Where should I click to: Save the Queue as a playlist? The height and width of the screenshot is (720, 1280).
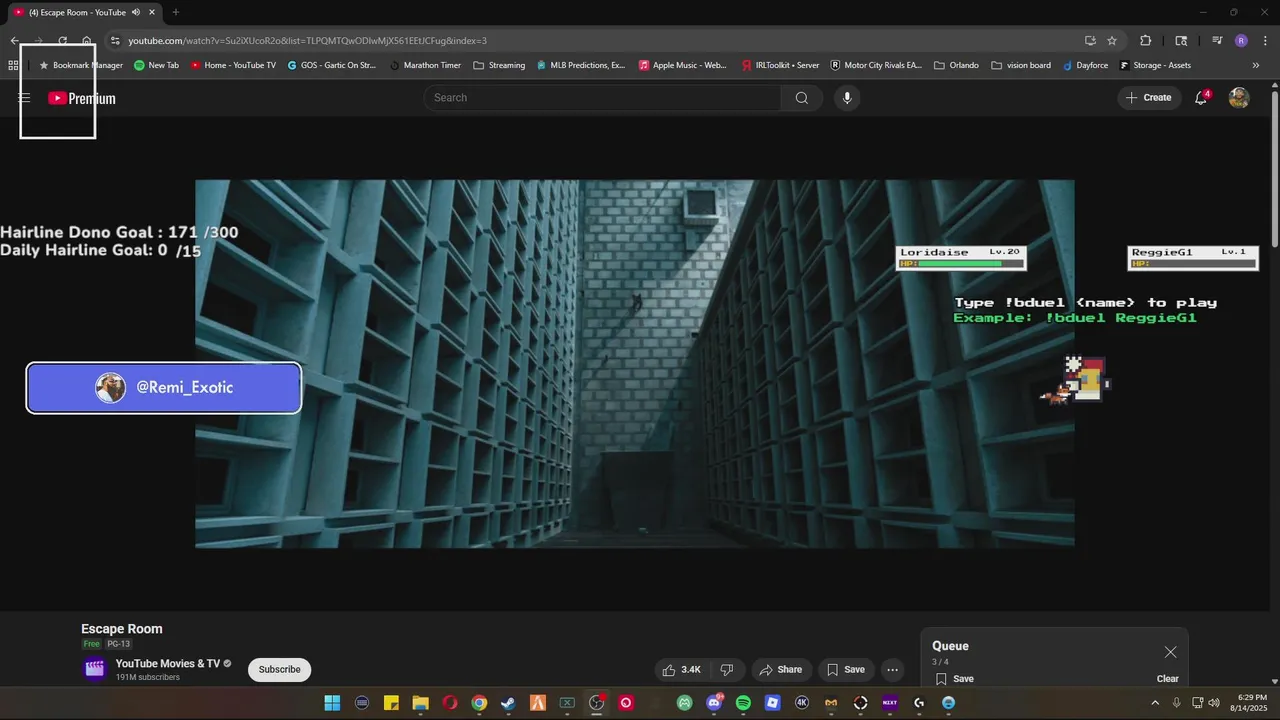point(954,679)
